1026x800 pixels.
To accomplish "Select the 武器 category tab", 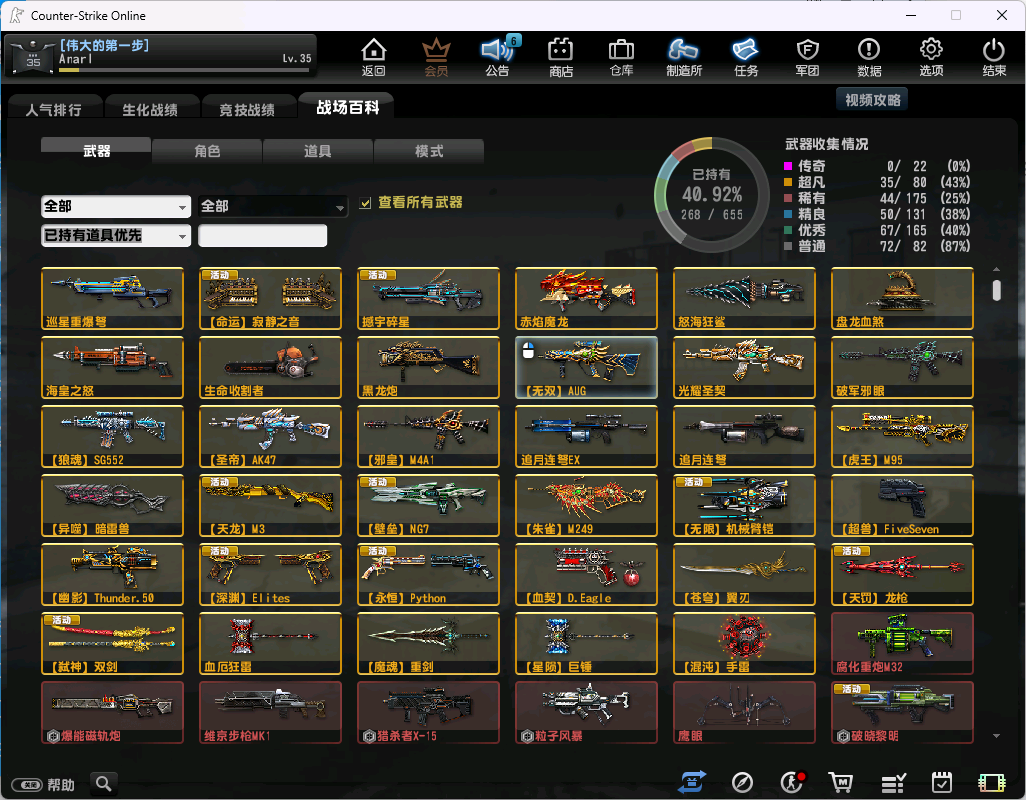I will 96,150.
